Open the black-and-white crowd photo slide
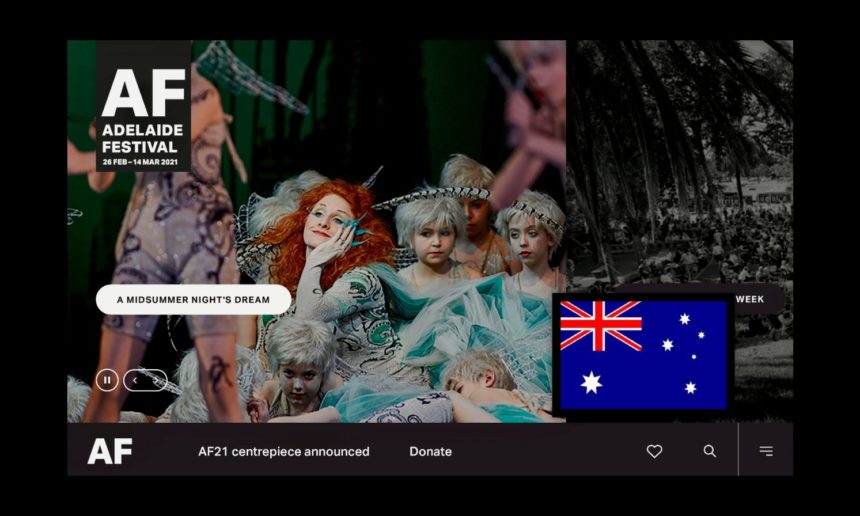The height and width of the screenshot is (516, 860). point(680,165)
